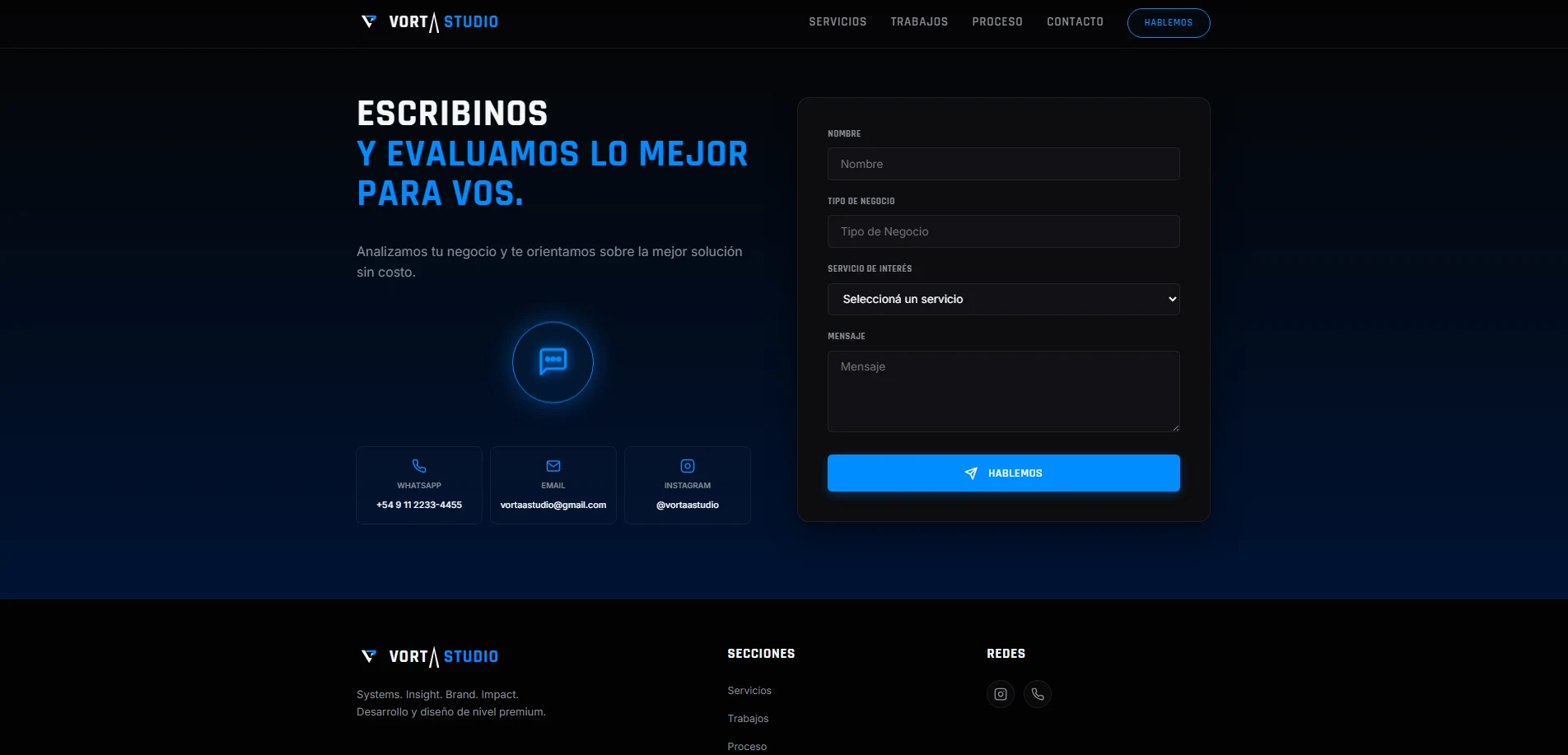The height and width of the screenshot is (755, 1568).
Task: Open the Servicios link in the footer
Action: coord(749,691)
